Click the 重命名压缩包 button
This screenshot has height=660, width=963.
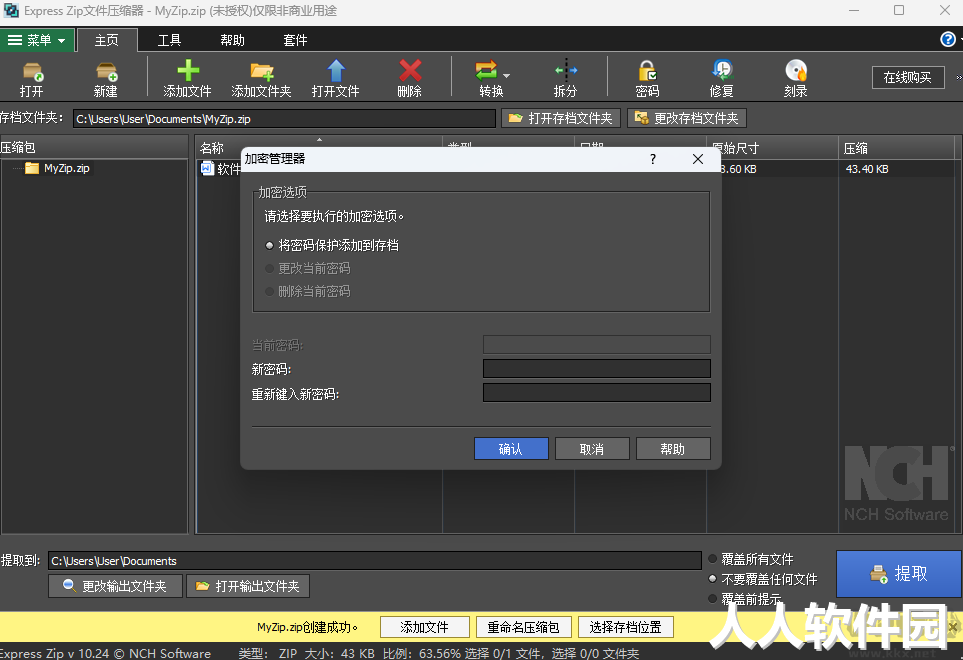coord(524,627)
